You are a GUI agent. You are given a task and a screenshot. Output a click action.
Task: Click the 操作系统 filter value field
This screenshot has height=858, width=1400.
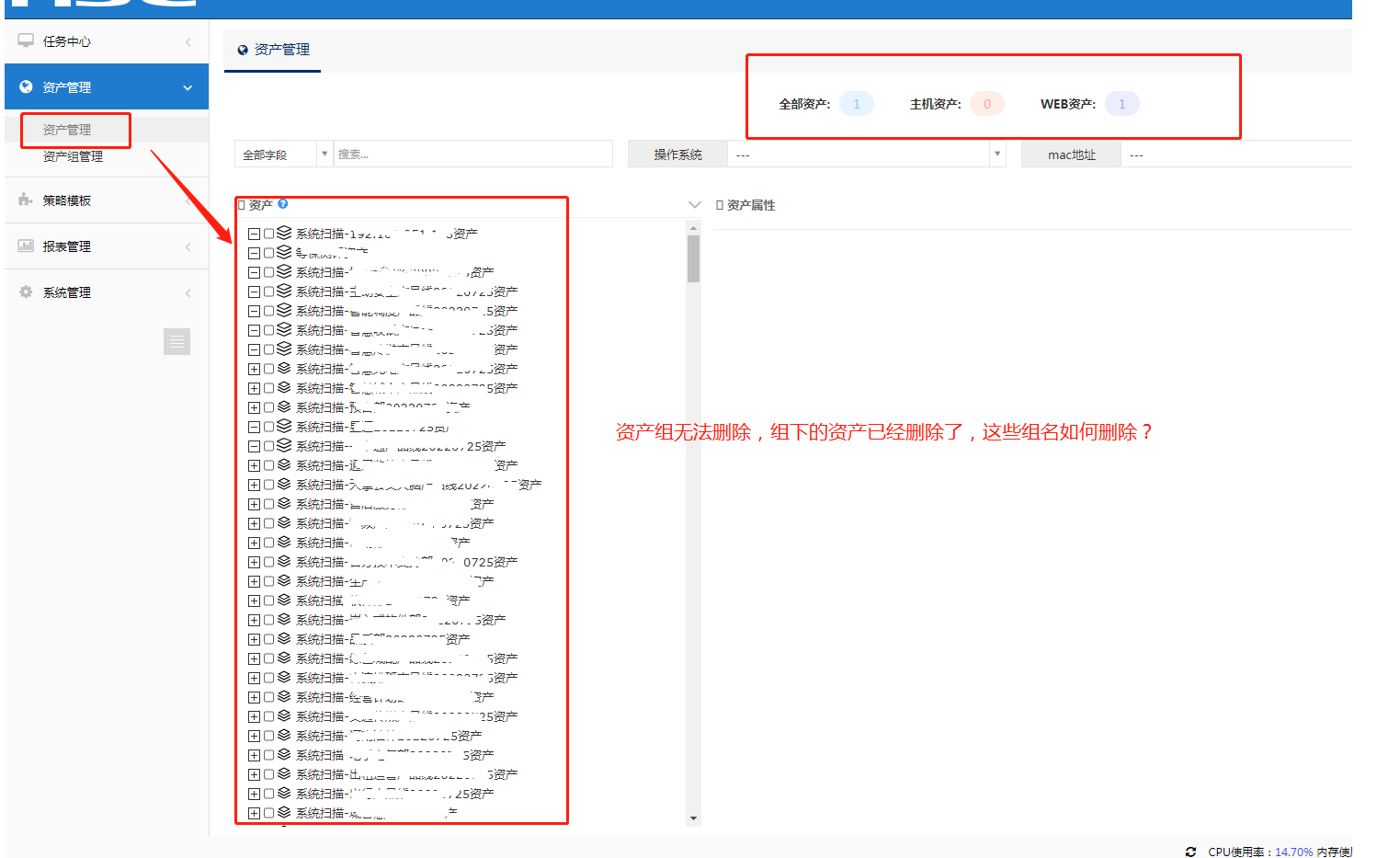click(x=859, y=154)
